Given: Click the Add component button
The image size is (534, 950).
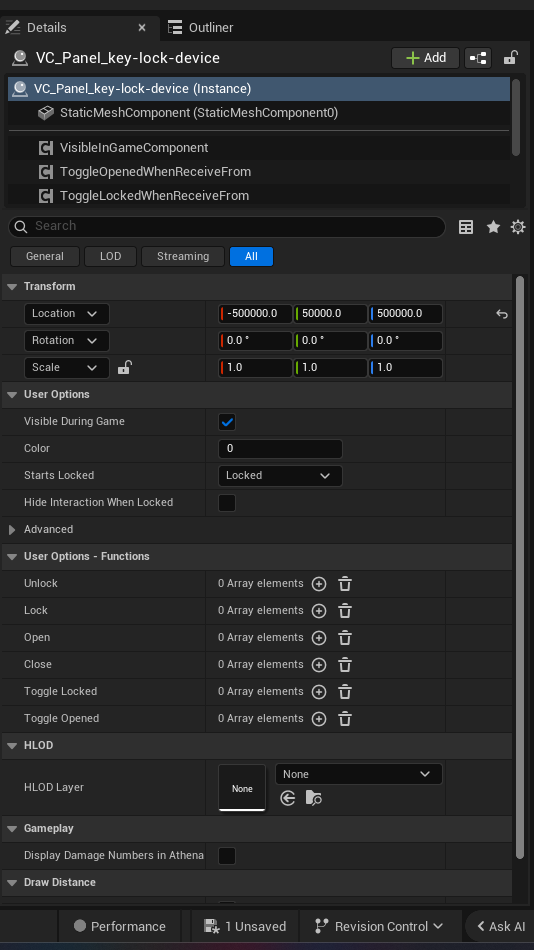Looking at the screenshot, I should click(426, 58).
